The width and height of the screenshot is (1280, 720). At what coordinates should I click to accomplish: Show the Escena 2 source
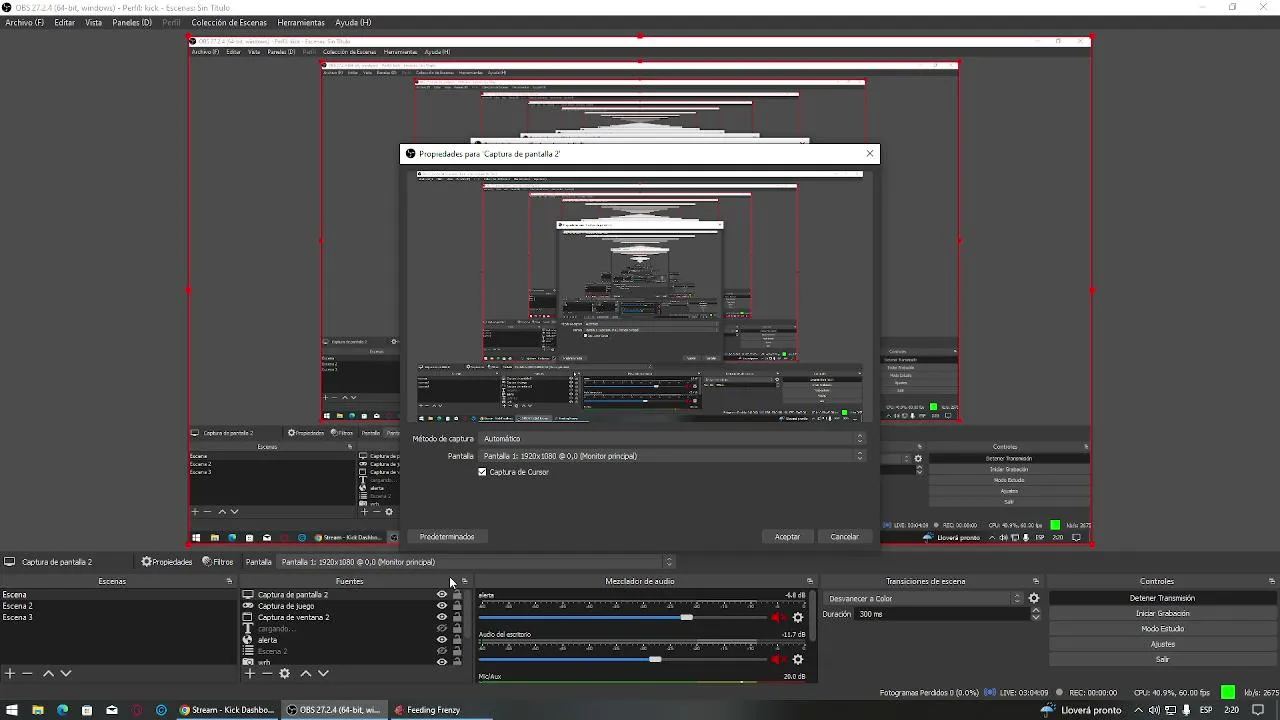click(x=442, y=651)
